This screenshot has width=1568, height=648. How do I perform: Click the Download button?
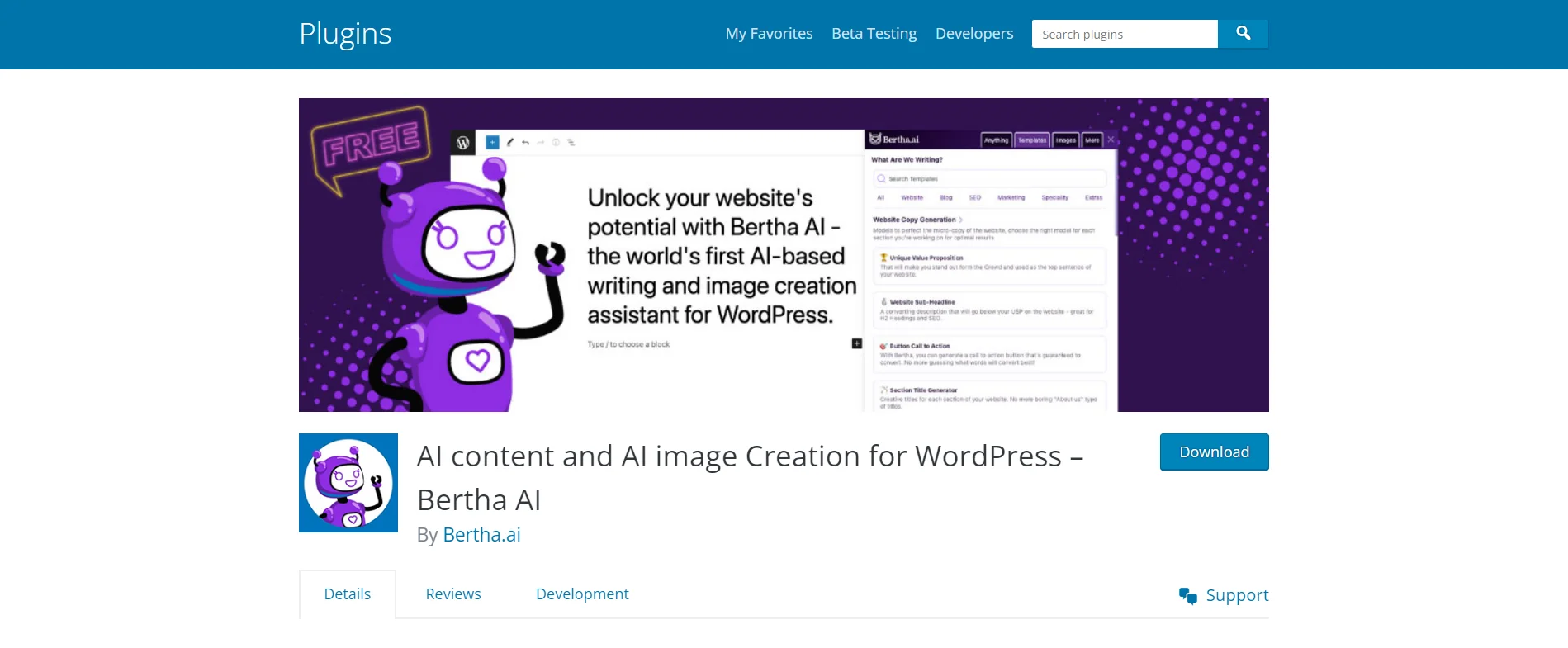(x=1214, y=452)
